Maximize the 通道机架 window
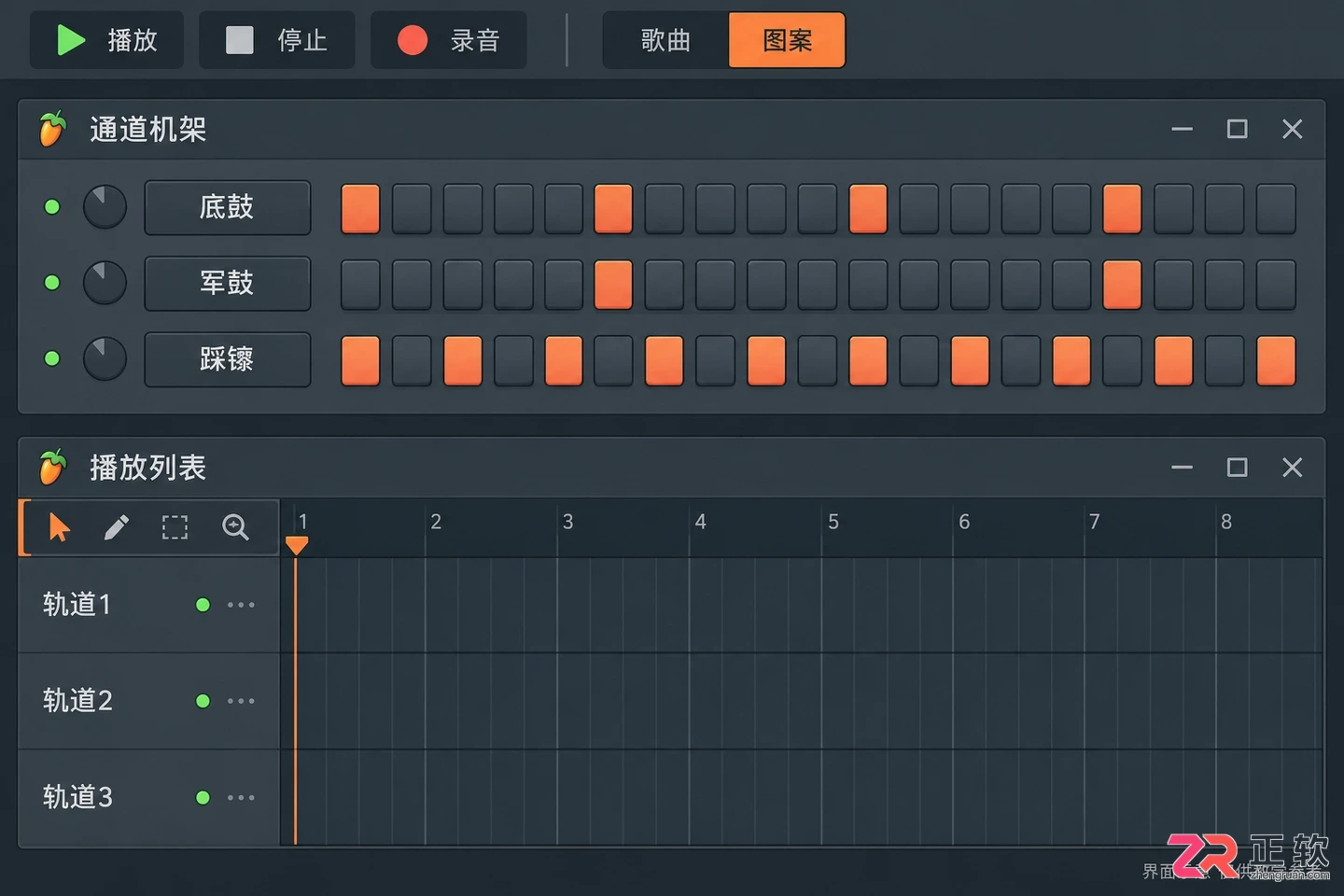1344x896 pixels. [1237, 129]
